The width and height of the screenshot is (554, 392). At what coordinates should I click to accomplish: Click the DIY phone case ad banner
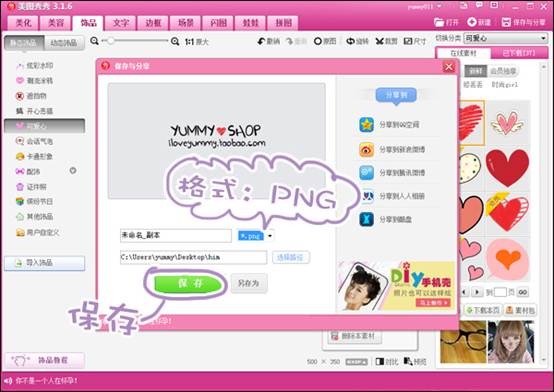pyautogui.click(x=396, y=286)
